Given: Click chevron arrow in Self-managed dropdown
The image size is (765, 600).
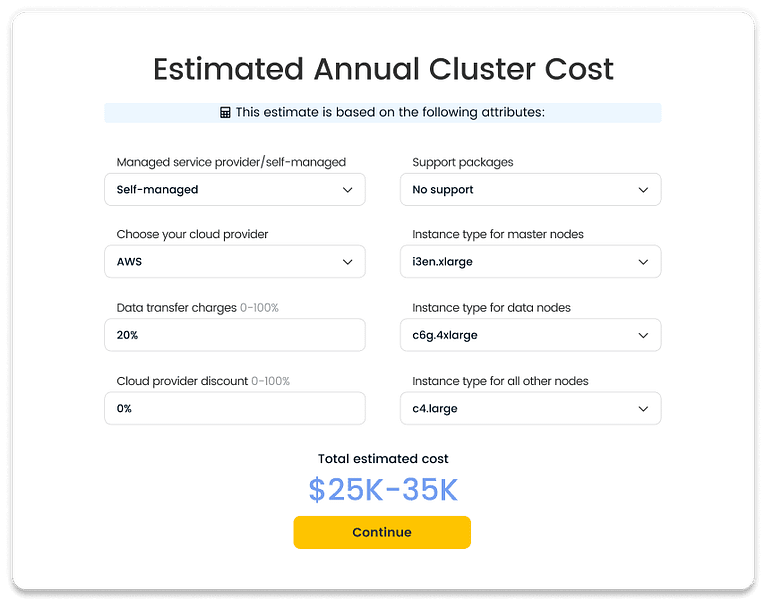Looking at the screenshot, I should [x=347, y=190].
